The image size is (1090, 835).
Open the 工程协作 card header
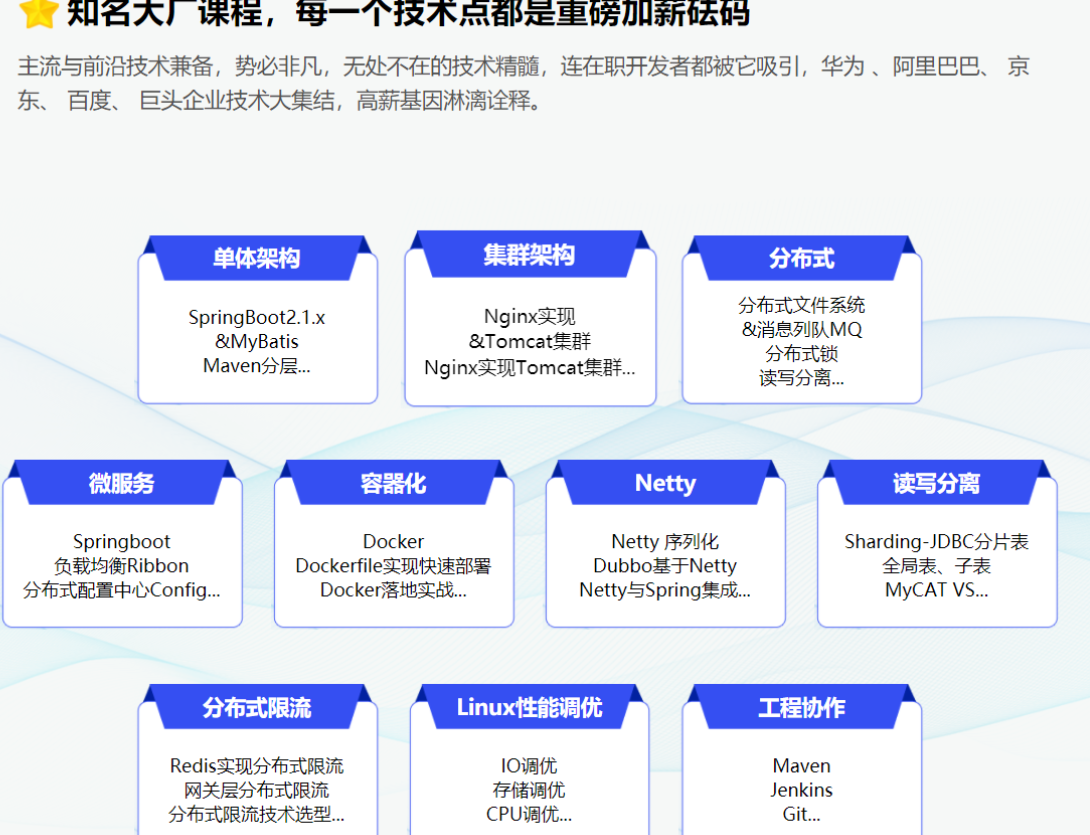(x=802, y=707)
